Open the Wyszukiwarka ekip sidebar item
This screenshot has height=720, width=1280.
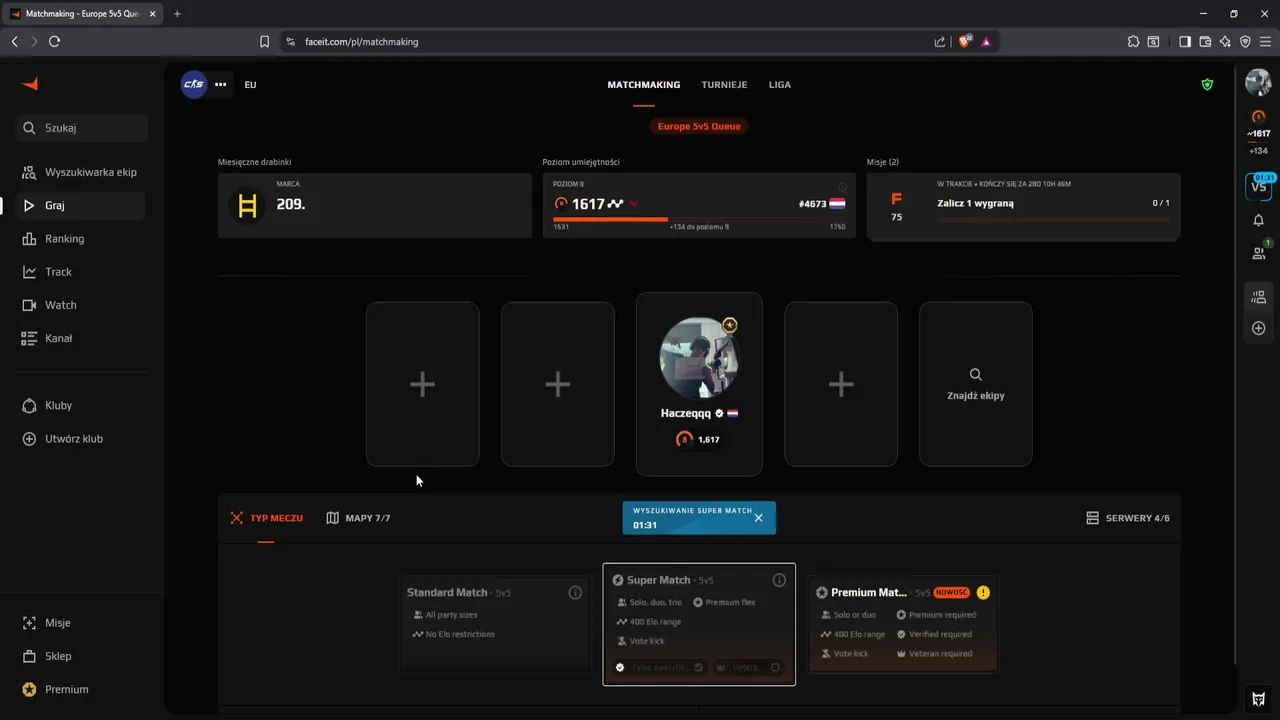tap(81, 172)
